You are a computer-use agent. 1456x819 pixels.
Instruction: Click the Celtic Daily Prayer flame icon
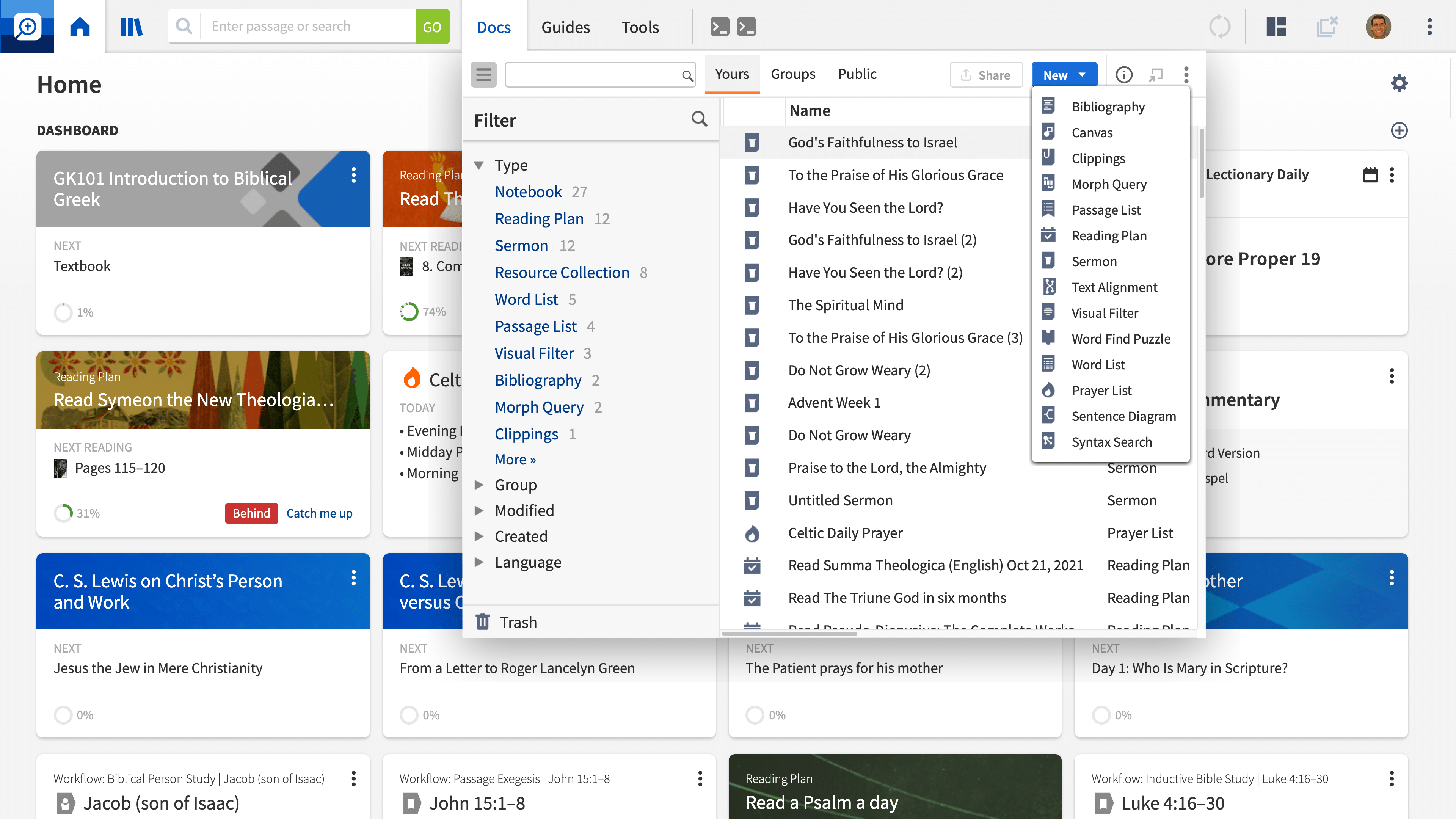click(752, 533)
